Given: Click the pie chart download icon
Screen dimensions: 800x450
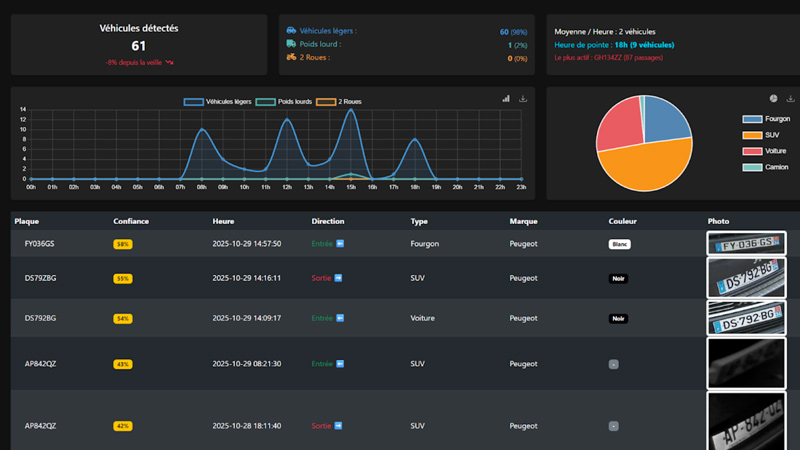Looking at the screenshot, I should tap(791, 99).
